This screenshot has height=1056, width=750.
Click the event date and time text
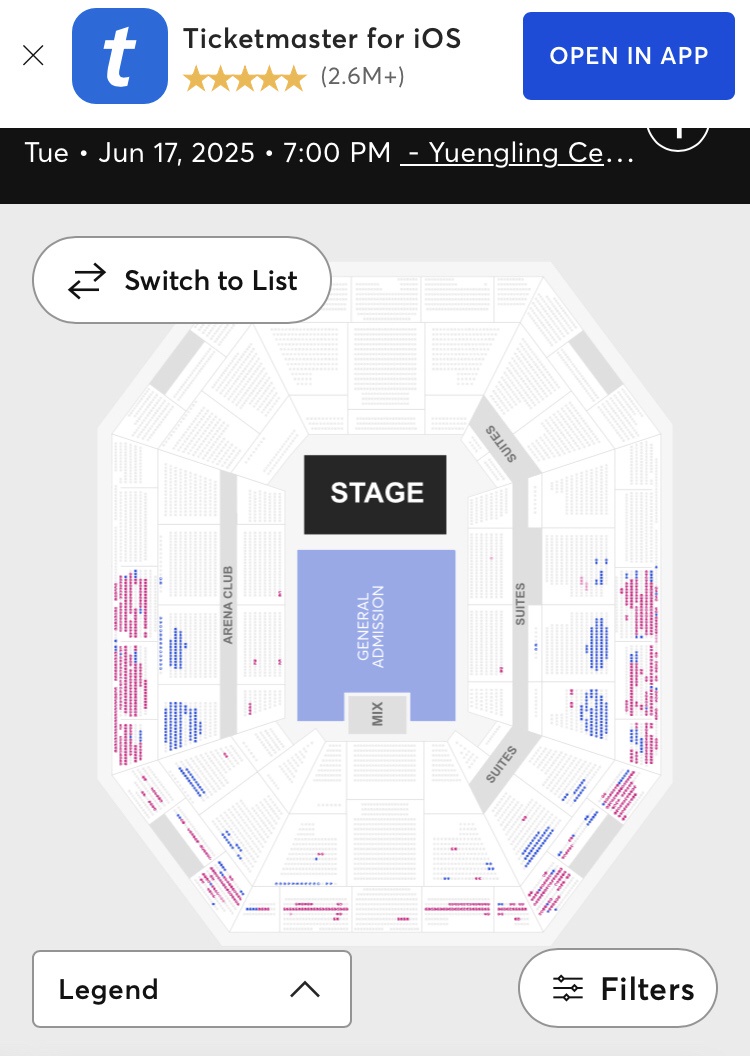[x=207, y=153]
